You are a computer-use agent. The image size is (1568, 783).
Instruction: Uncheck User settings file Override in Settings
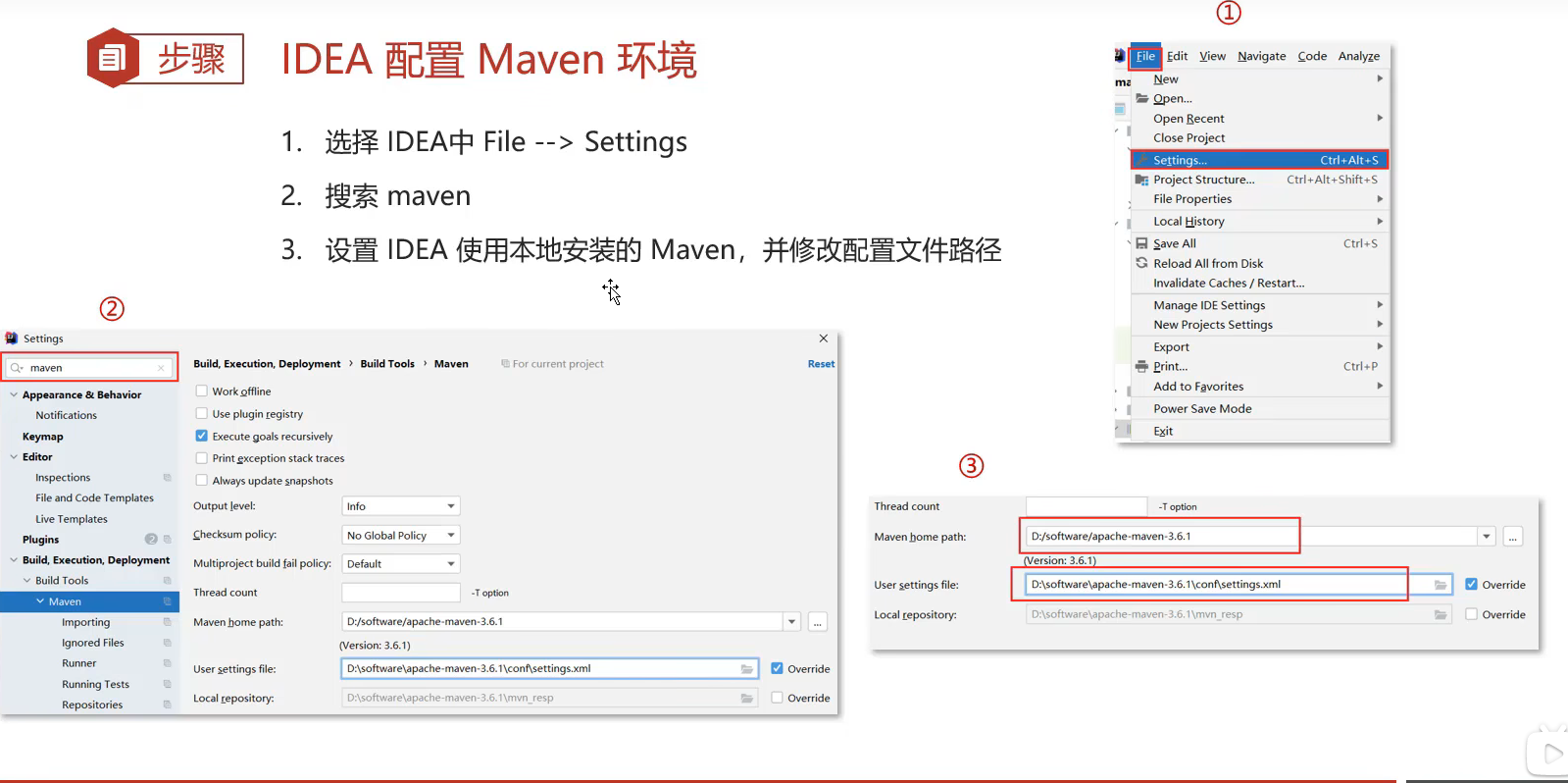click(778, 669)
